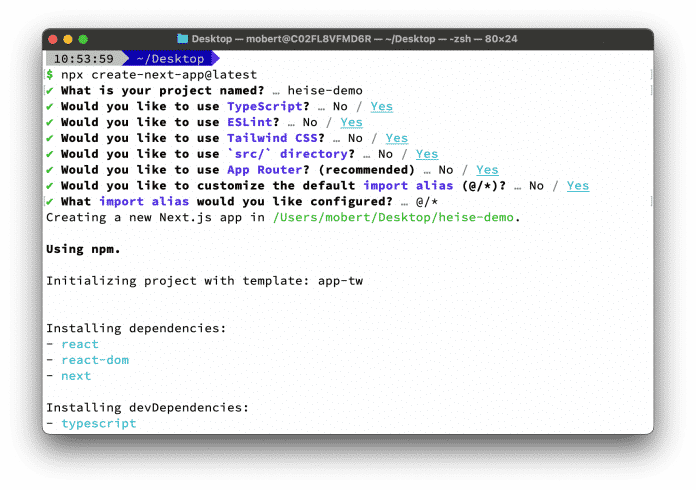This screenshot has width=696, height=490.
Task: Click the 'react' dependency entry
Action: 80,344
